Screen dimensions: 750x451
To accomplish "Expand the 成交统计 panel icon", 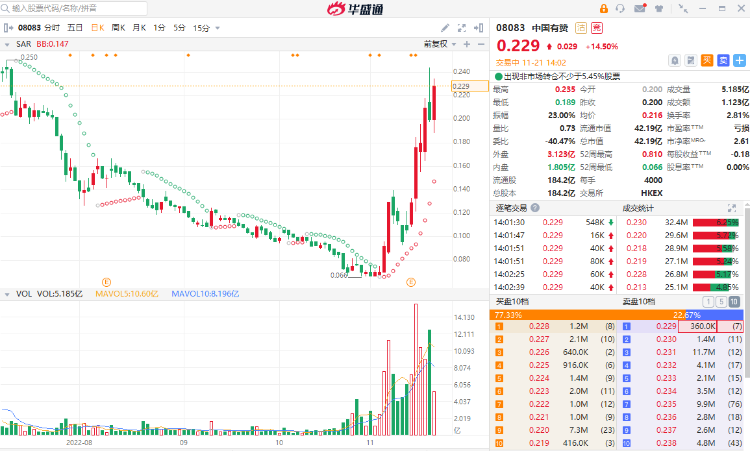I will (x=732, y=208).
